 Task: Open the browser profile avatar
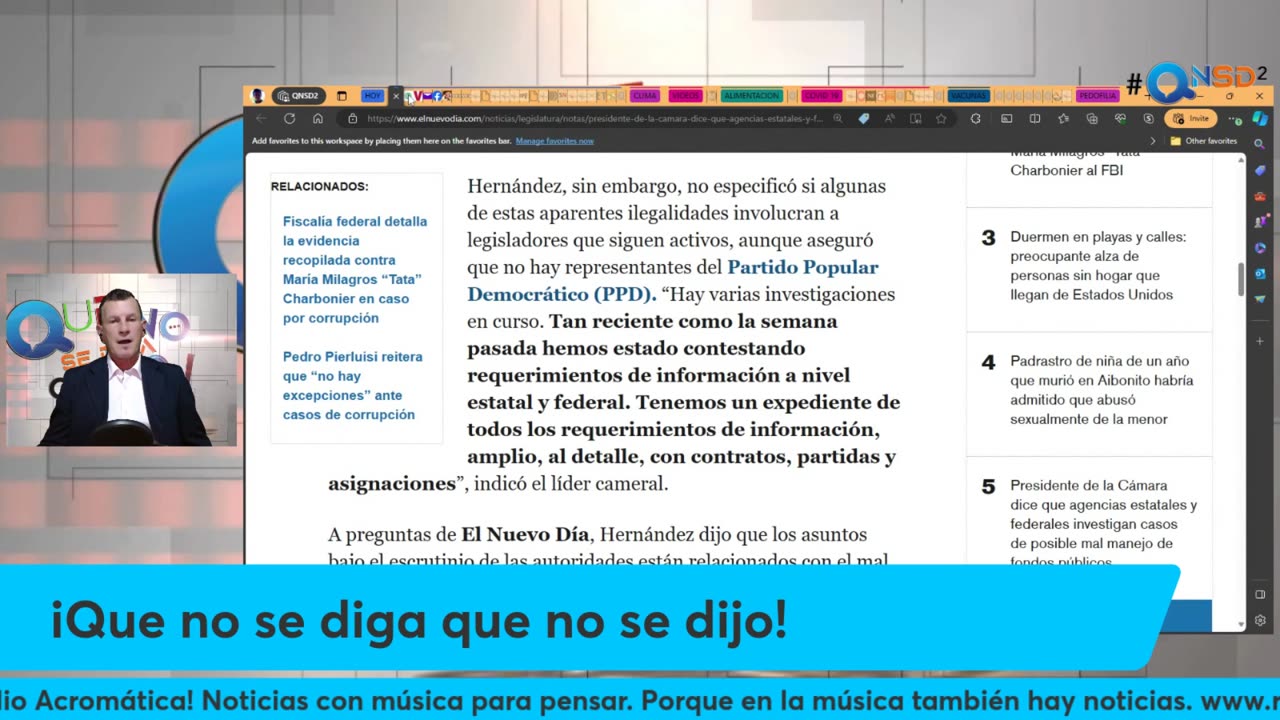257,96
